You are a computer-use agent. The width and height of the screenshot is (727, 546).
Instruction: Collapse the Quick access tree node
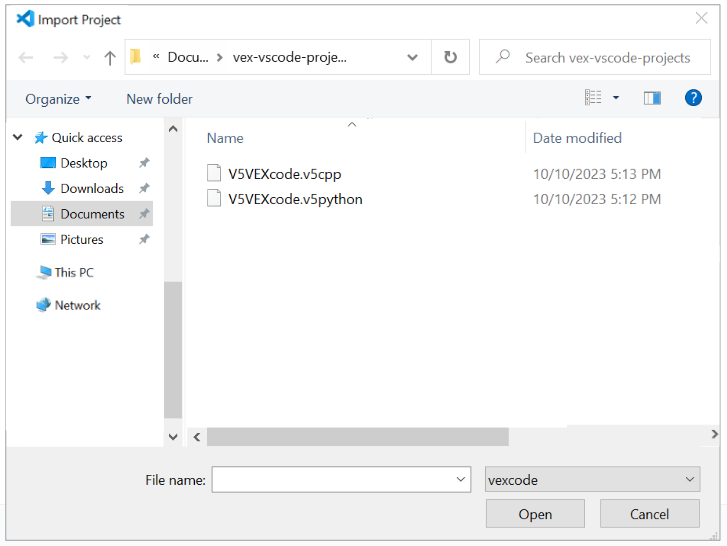[x=18, y=138]
